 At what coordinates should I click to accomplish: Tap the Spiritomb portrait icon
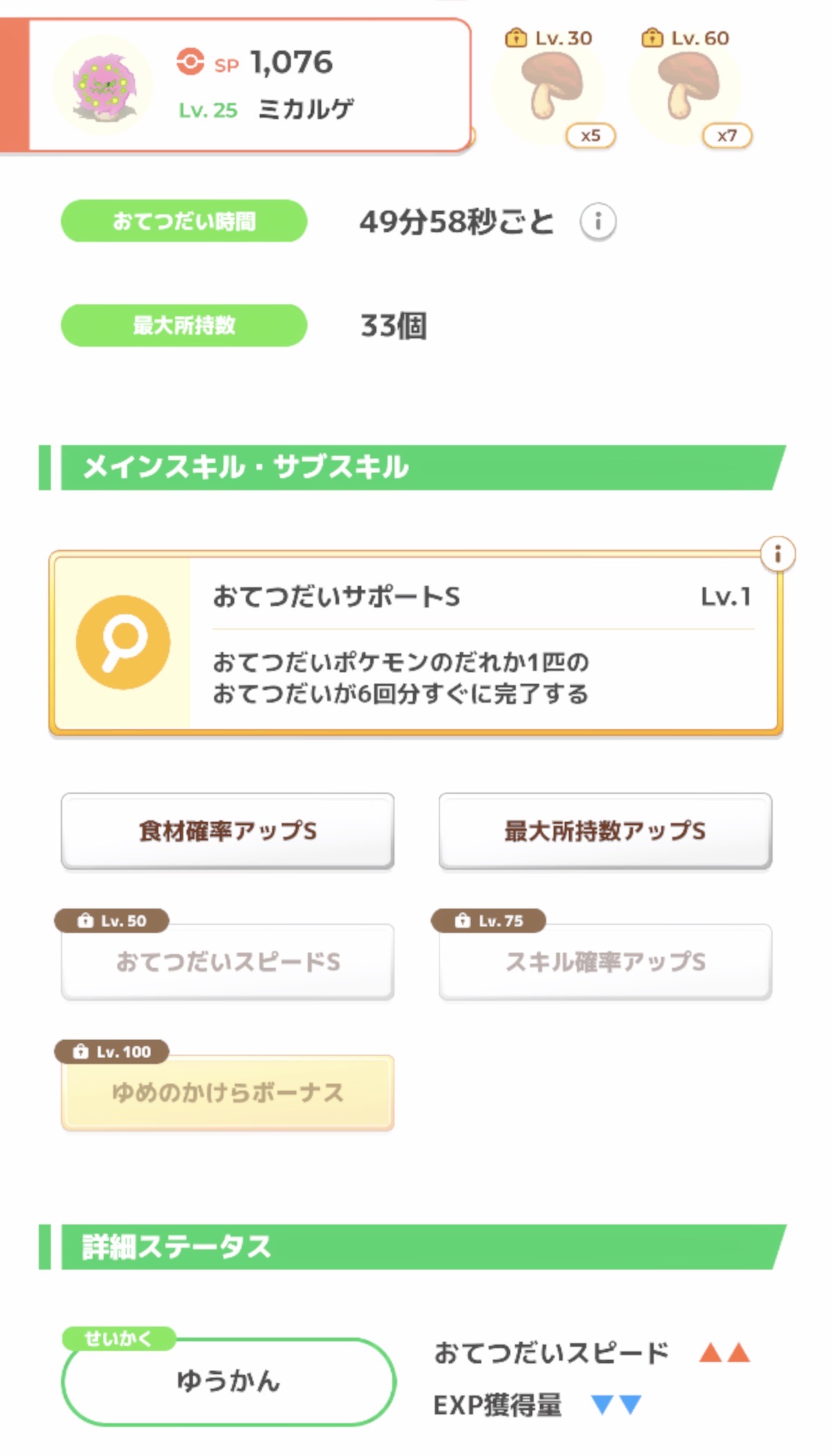click(x=105, y=86)
